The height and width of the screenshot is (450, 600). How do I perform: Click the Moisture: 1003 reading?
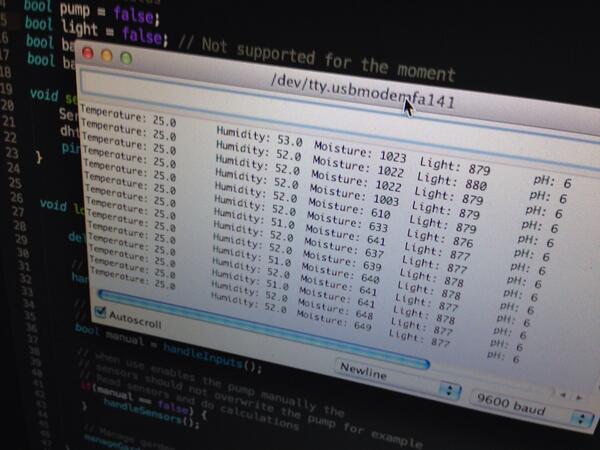click(354, 195)
